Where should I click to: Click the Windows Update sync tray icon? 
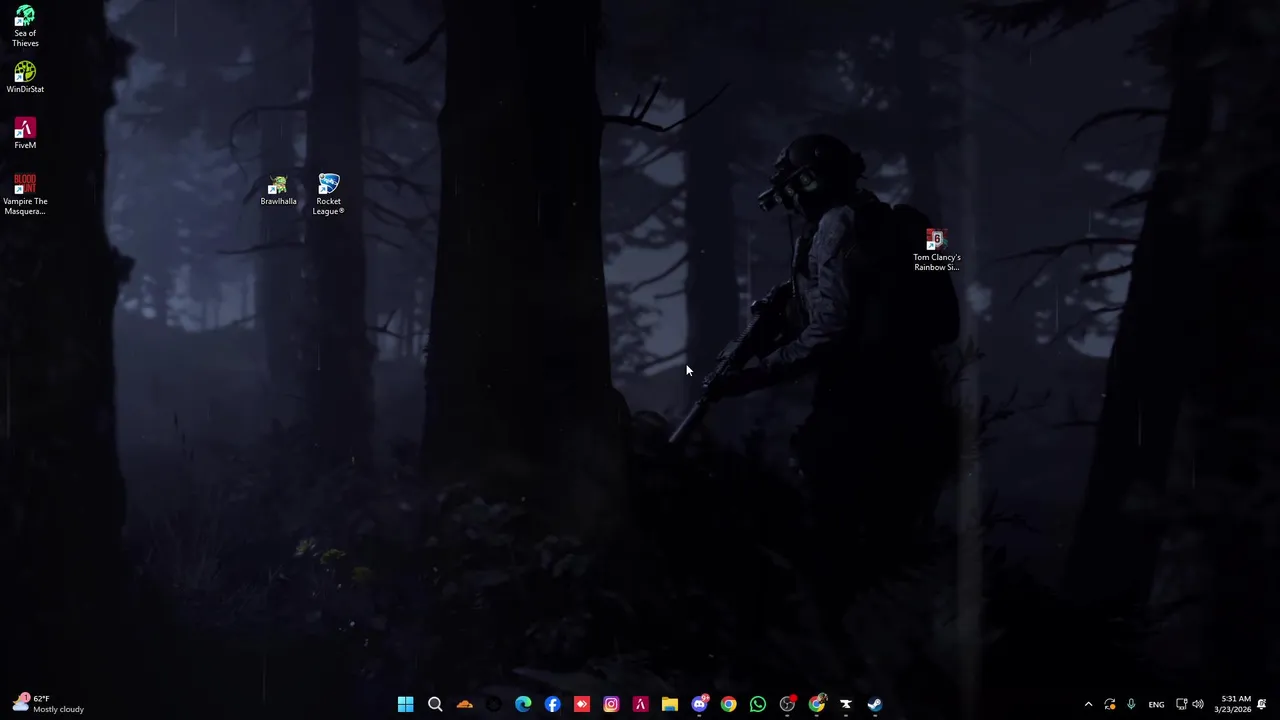(1110, 704)
